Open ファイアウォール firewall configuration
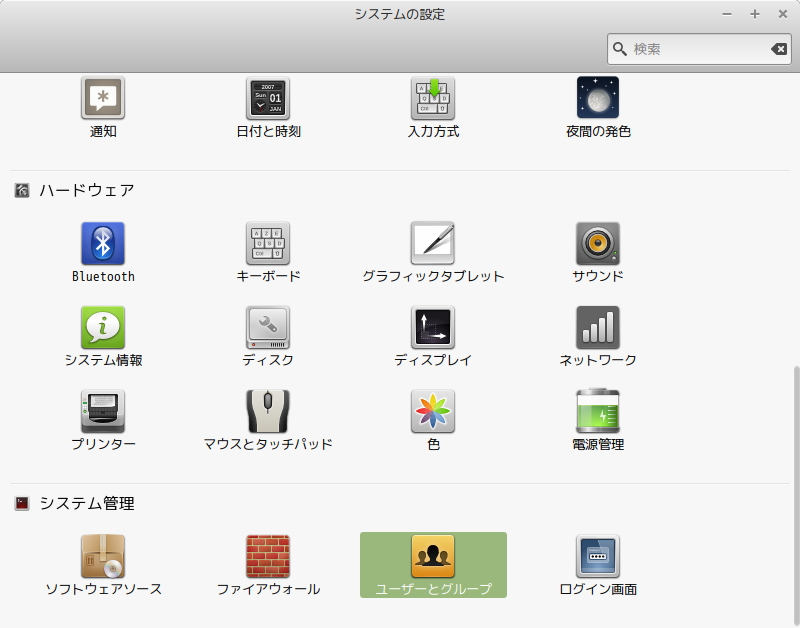The height and width of the screenshot is (628, 800). tap(268, 565)
